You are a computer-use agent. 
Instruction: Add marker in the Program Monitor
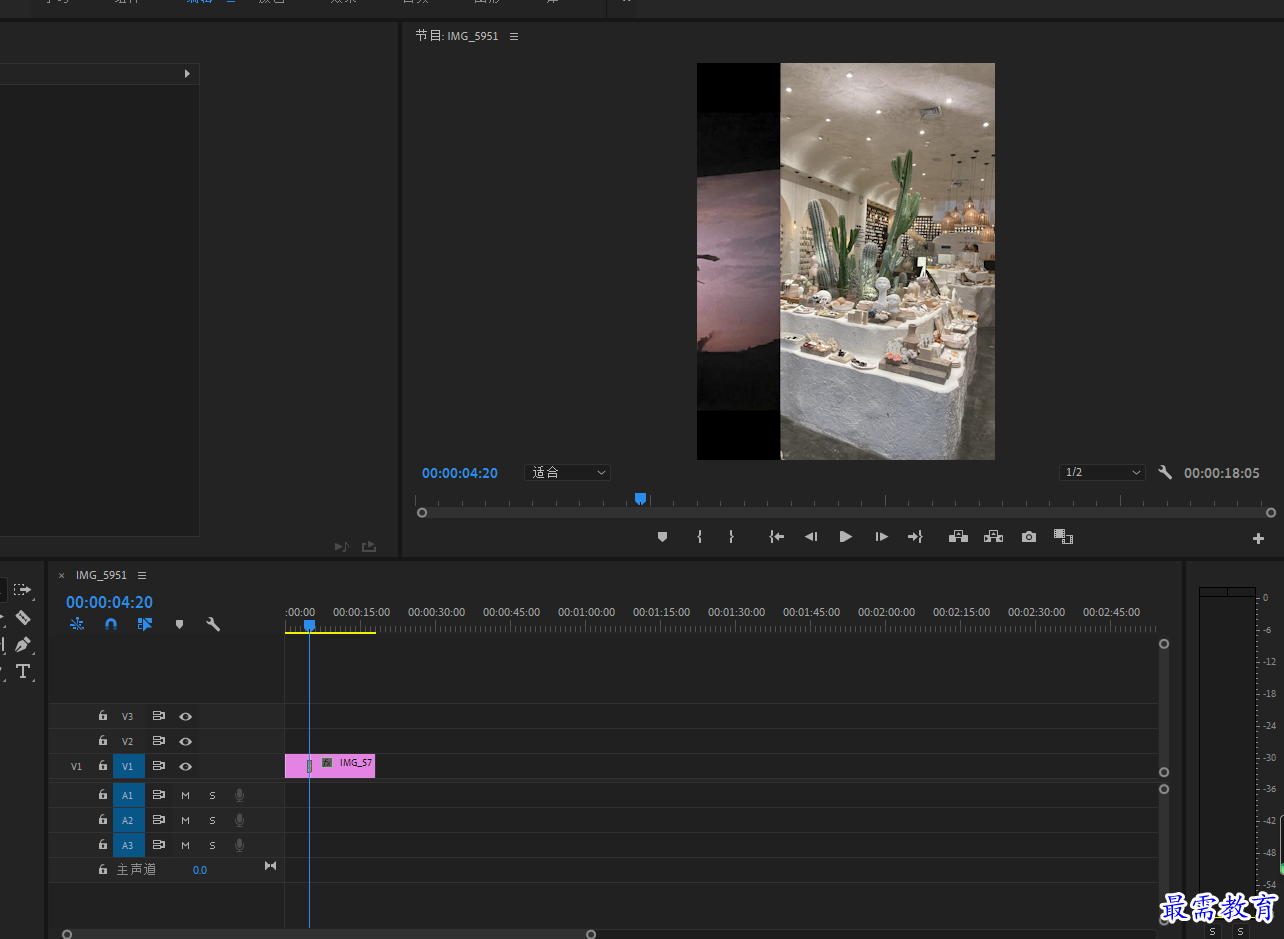pyautogui.click(x=662, y=537)
